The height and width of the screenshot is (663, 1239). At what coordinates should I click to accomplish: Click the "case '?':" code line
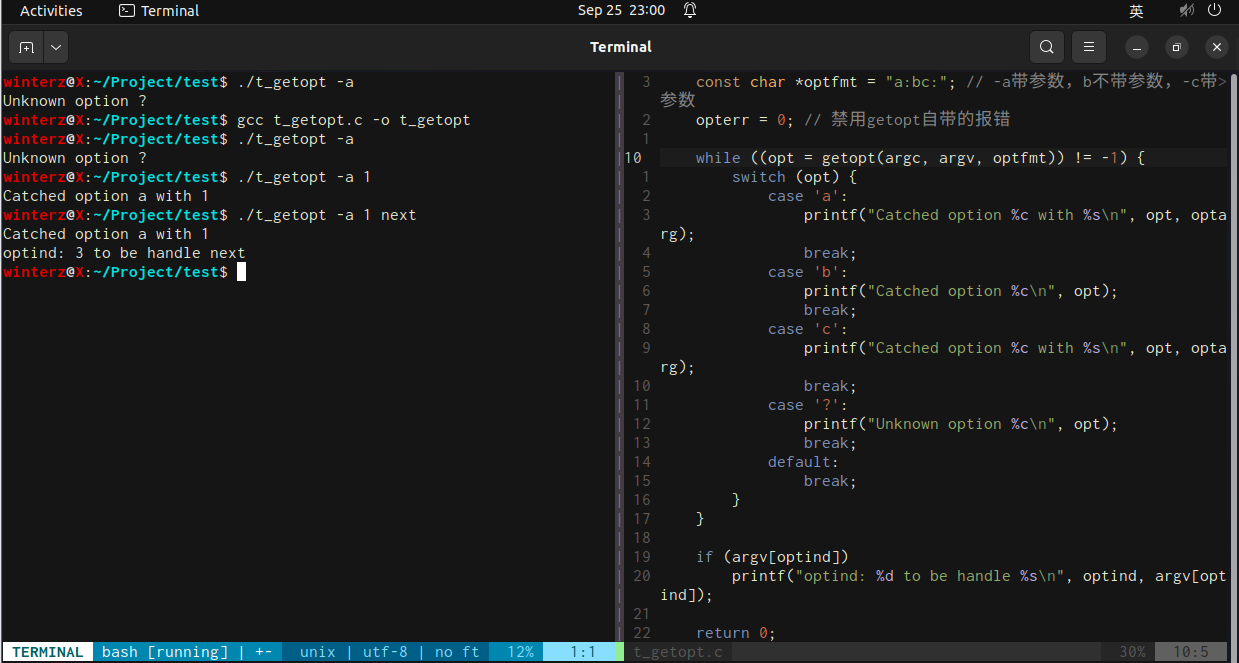click(808, 405)
